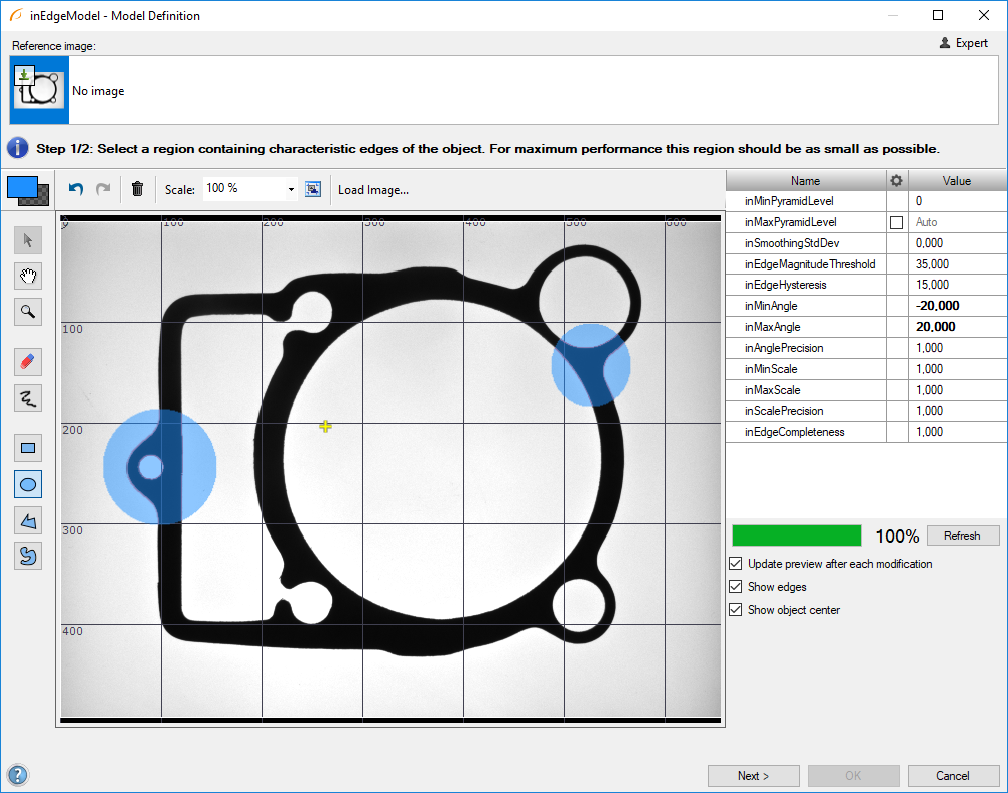Pick the eraser tool
Screen dimensions: 1008x793
[x=28, y=361]
